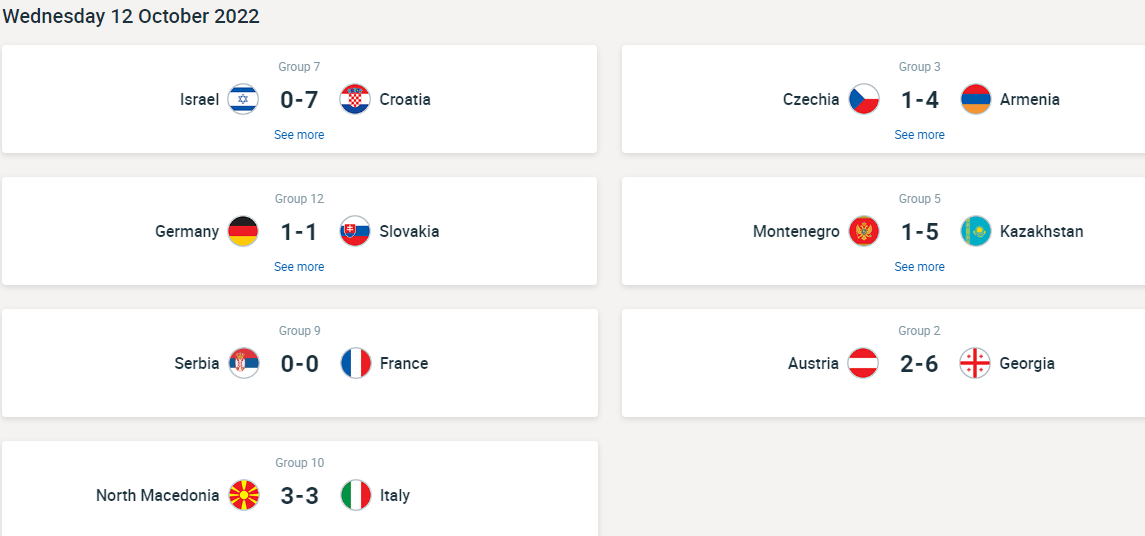Viewport: 1145px width, 536px height.
Task: Click the Austria 2-6 Georgia score
Action: pyautogui.click(x=919, y=363)
